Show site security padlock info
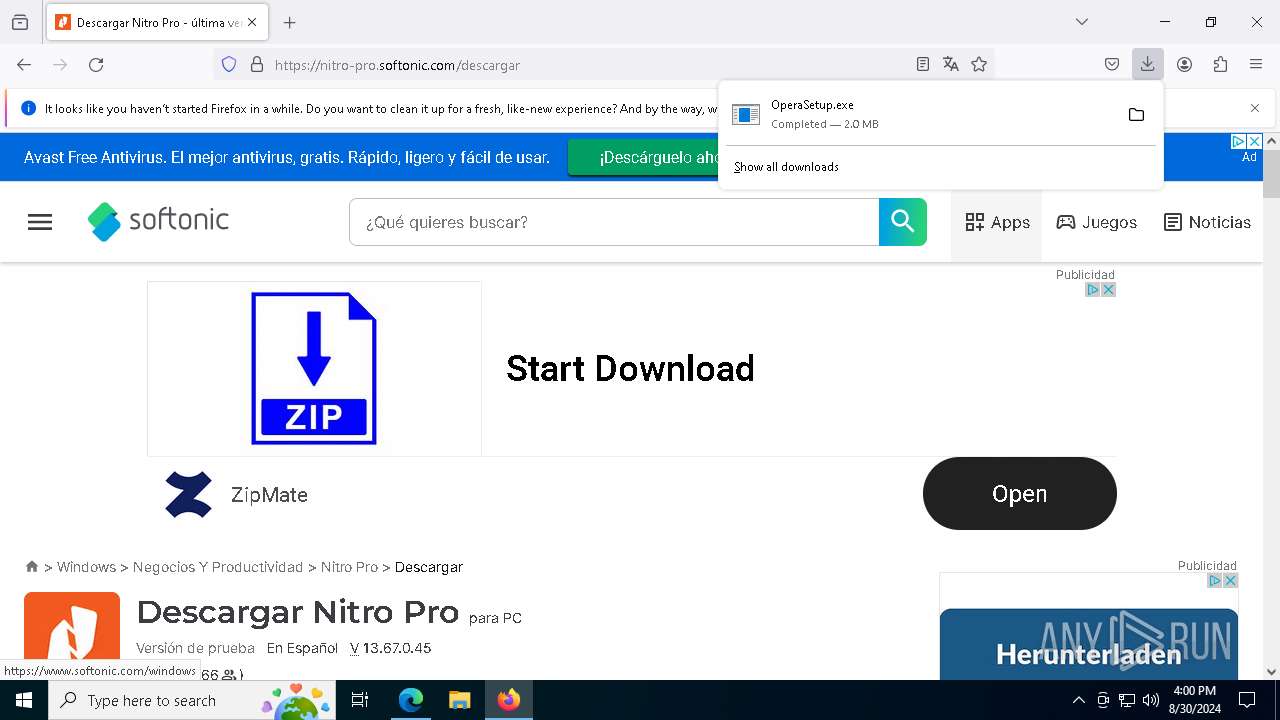Screen dimensions: 1280x720 (x=257, y=64)
